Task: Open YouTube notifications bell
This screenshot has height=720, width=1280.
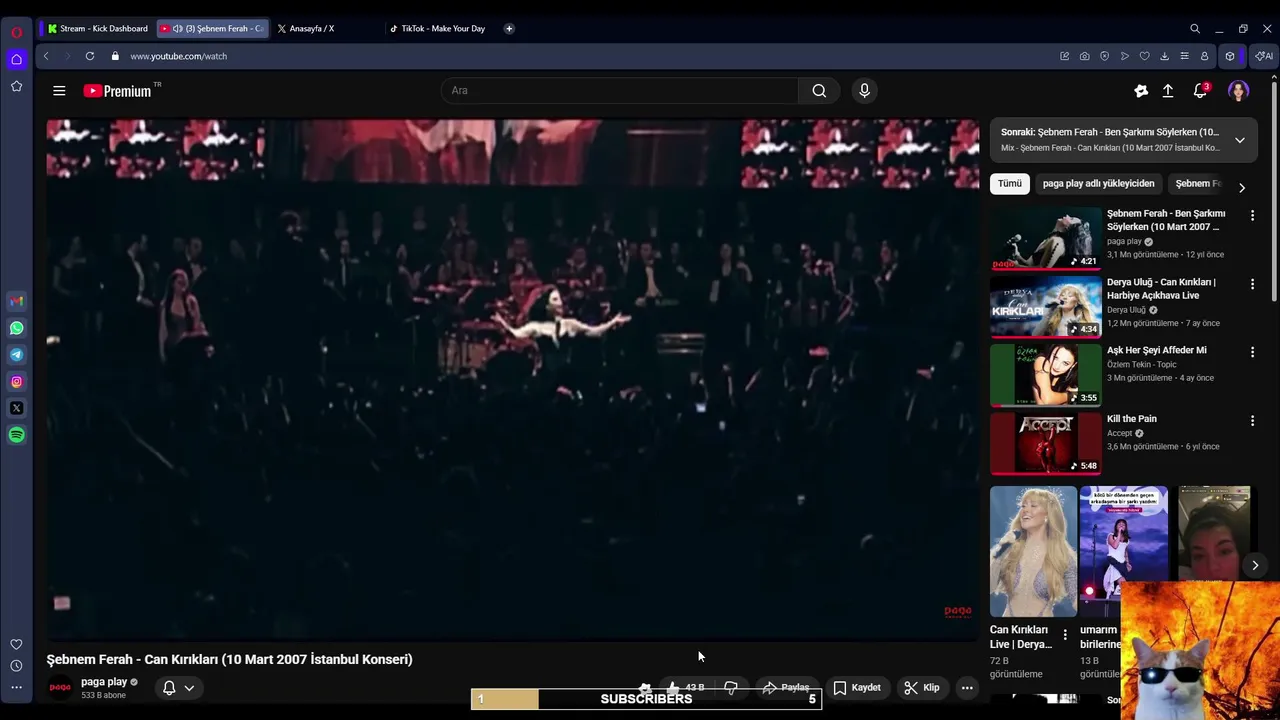Action: pyautogui.click(x=1200, y=91)
